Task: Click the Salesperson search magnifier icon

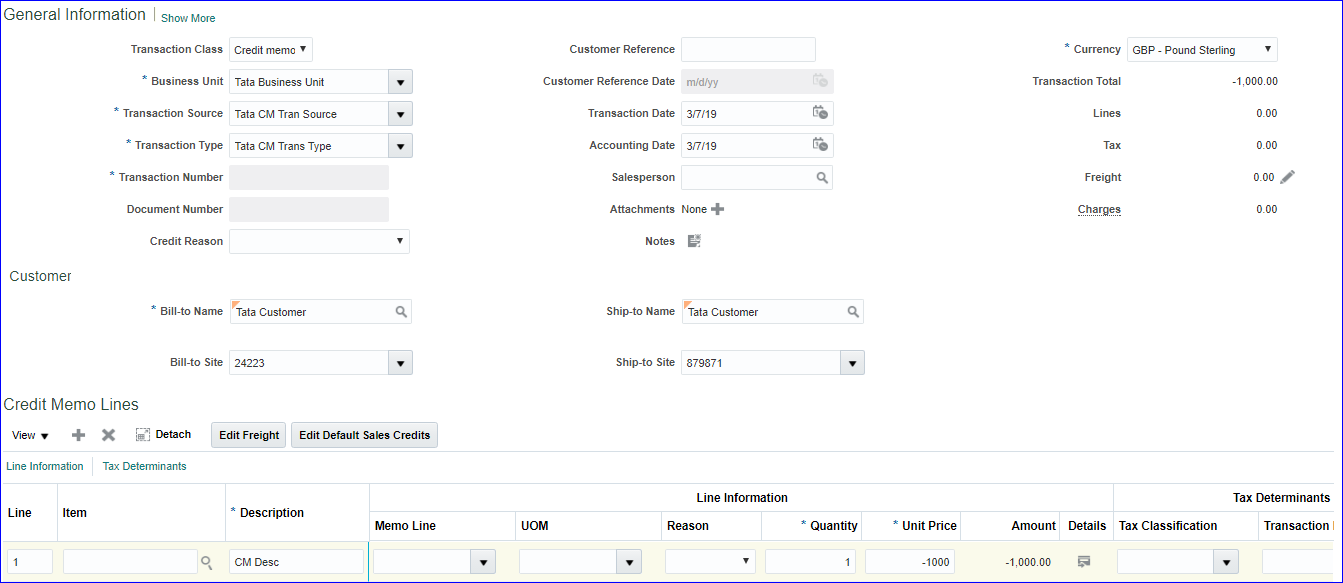Action: click(822, 178)
